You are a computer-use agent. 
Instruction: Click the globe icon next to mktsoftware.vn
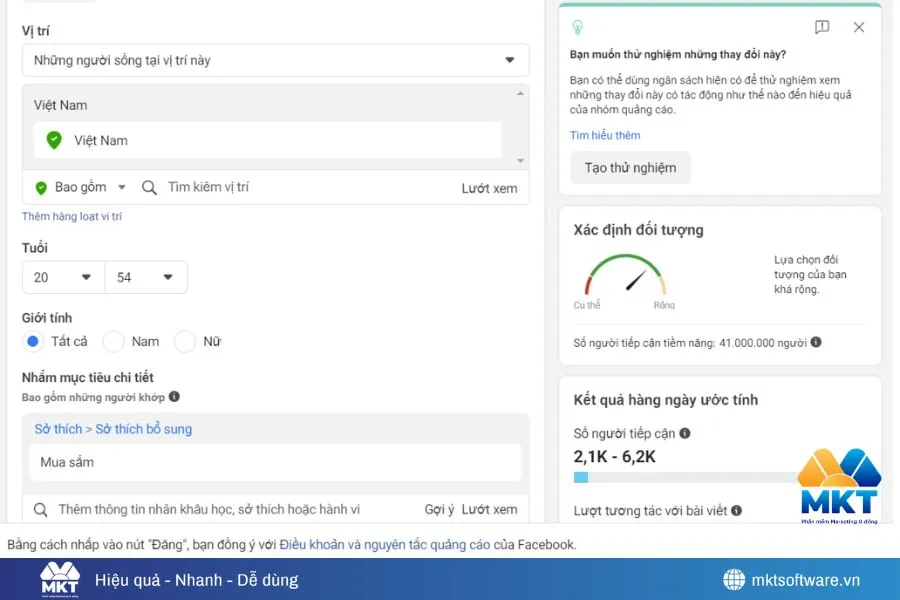coord(736,580)
